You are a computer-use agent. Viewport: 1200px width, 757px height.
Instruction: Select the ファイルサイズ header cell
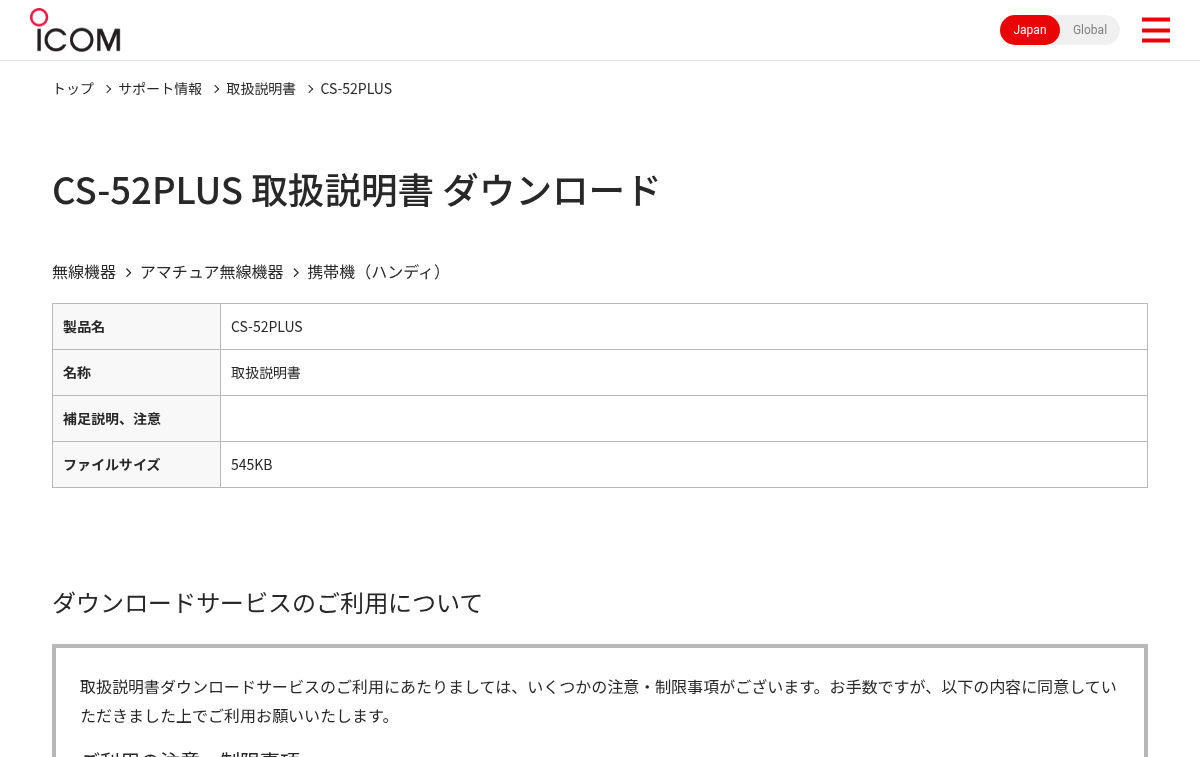pos(136,465)
